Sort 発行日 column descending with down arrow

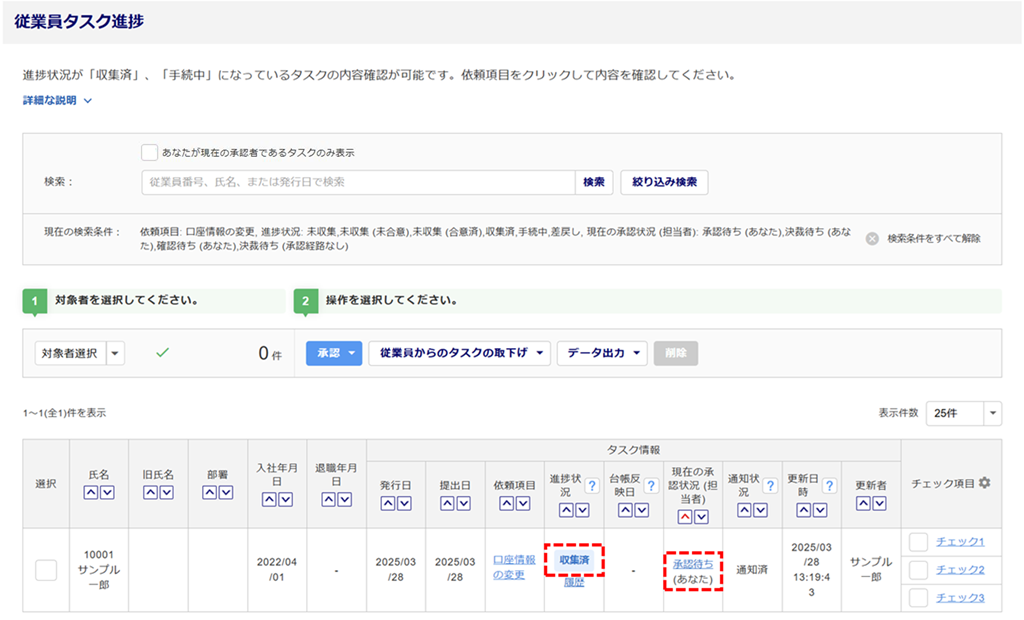[404, 503]
